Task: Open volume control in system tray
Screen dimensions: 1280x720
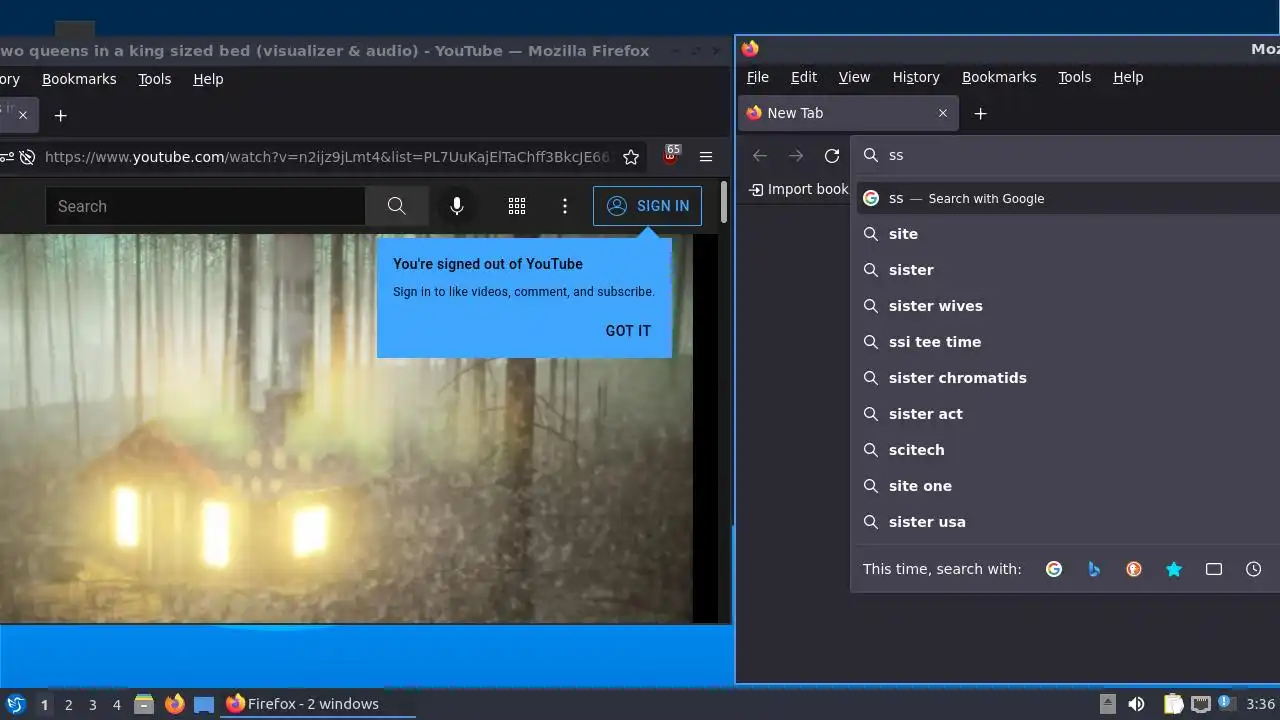Action: point(1136,704)
